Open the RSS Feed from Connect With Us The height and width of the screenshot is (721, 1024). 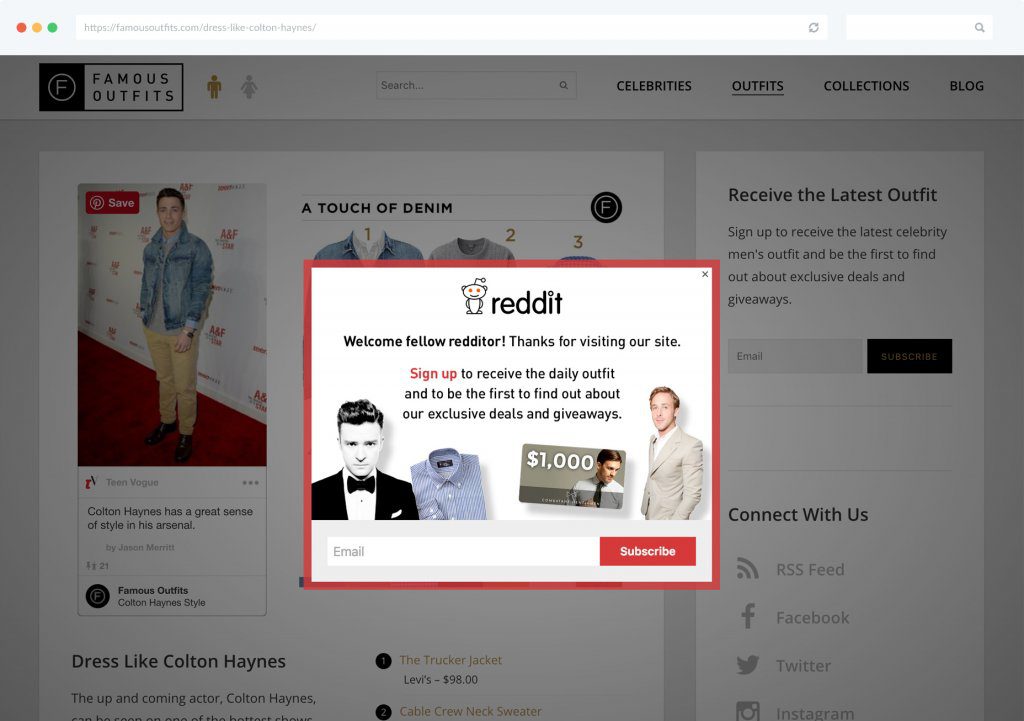pos(746,568)
